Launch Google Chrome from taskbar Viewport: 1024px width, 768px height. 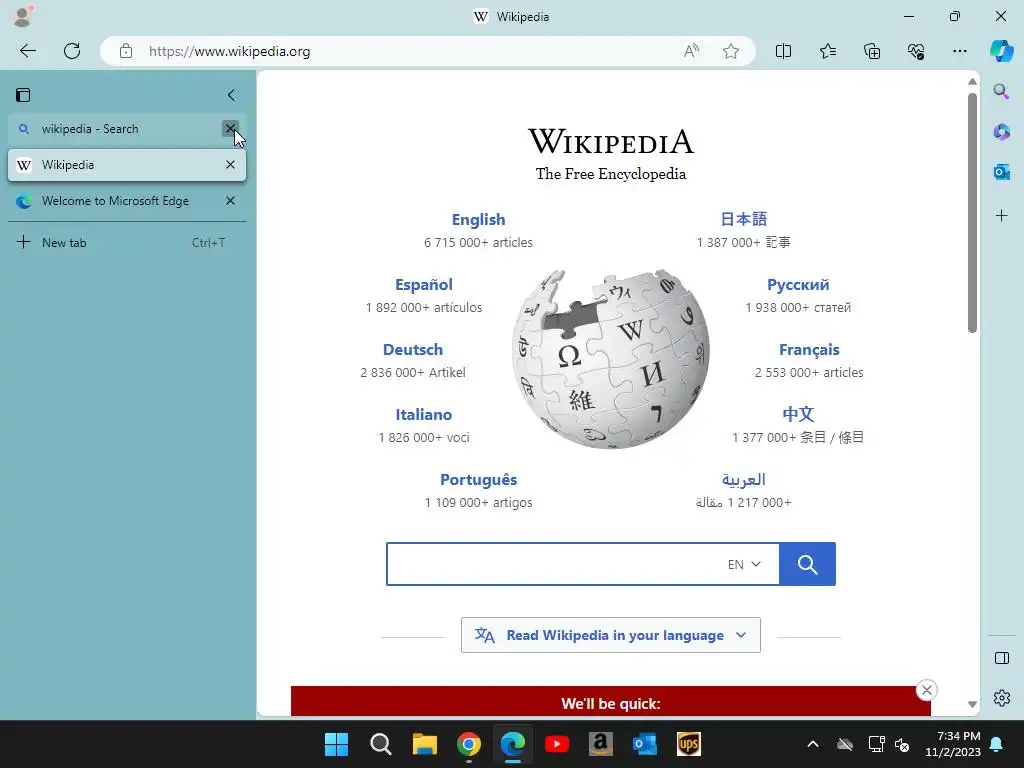coord(469,744)
